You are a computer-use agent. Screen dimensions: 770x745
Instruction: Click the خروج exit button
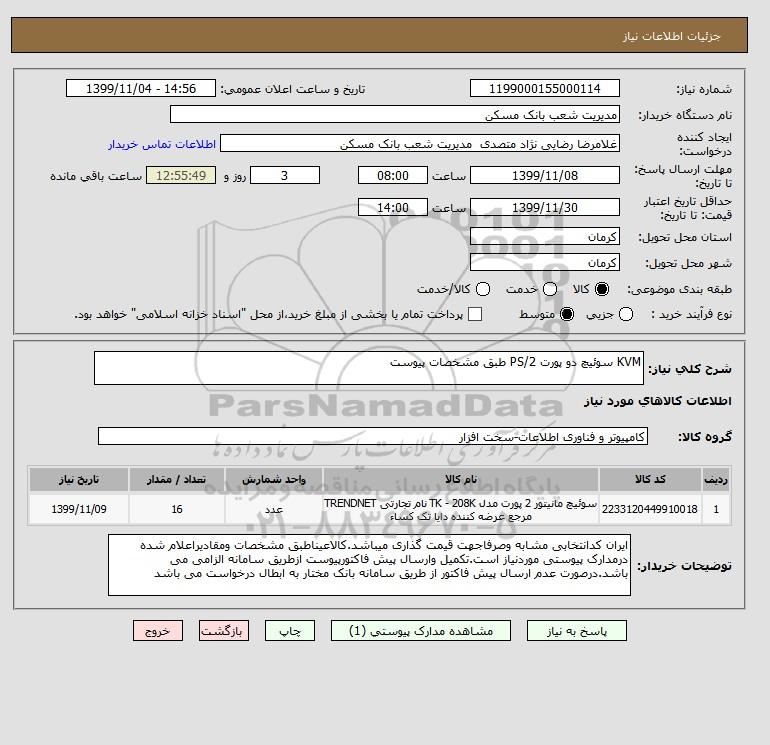pos(158,631)
